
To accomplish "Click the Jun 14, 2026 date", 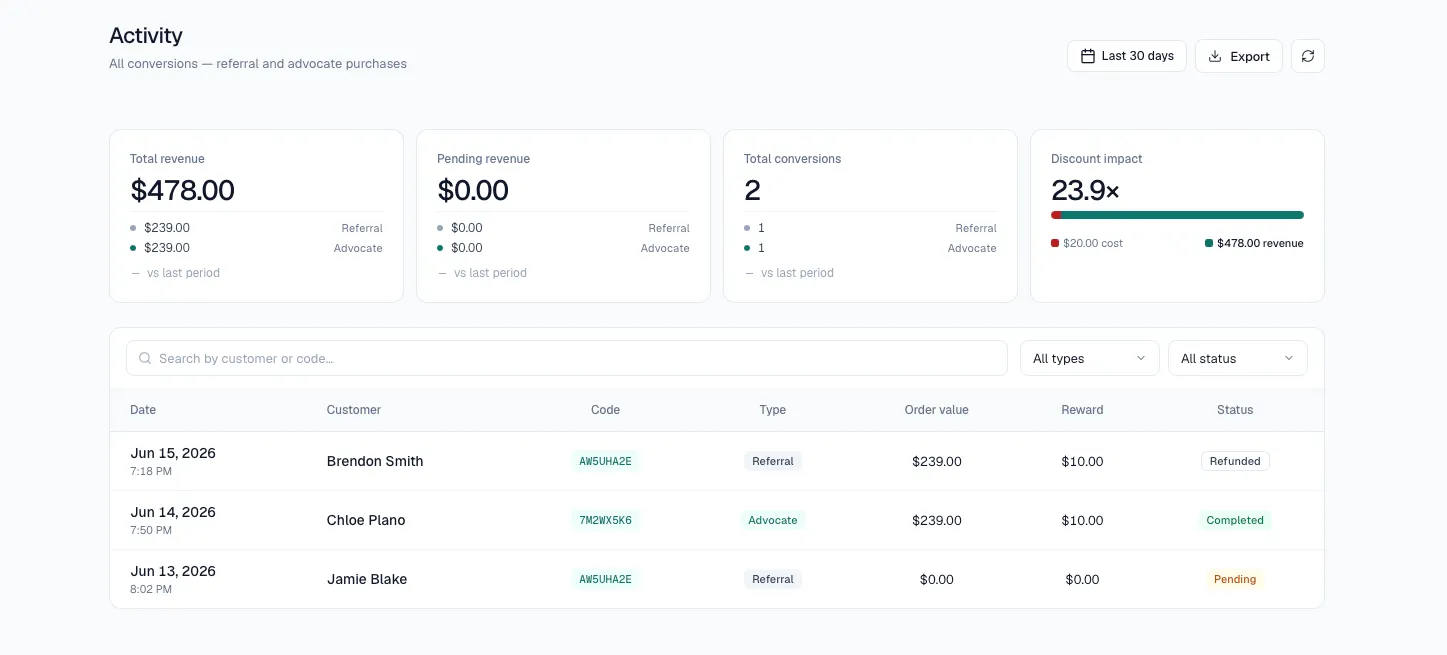I will click(173, 512).
